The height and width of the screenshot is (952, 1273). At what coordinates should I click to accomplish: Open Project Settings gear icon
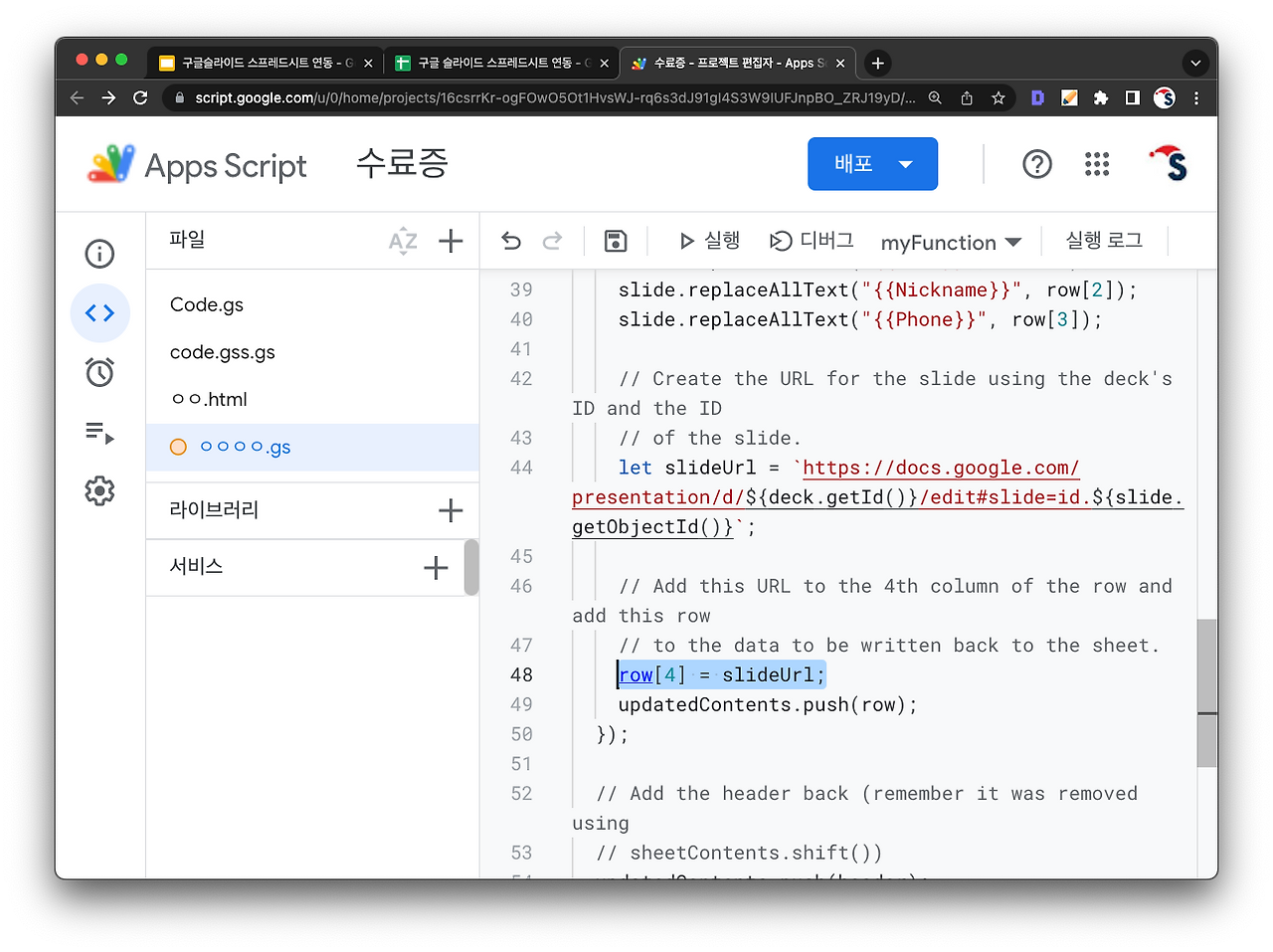pos(99,490)
